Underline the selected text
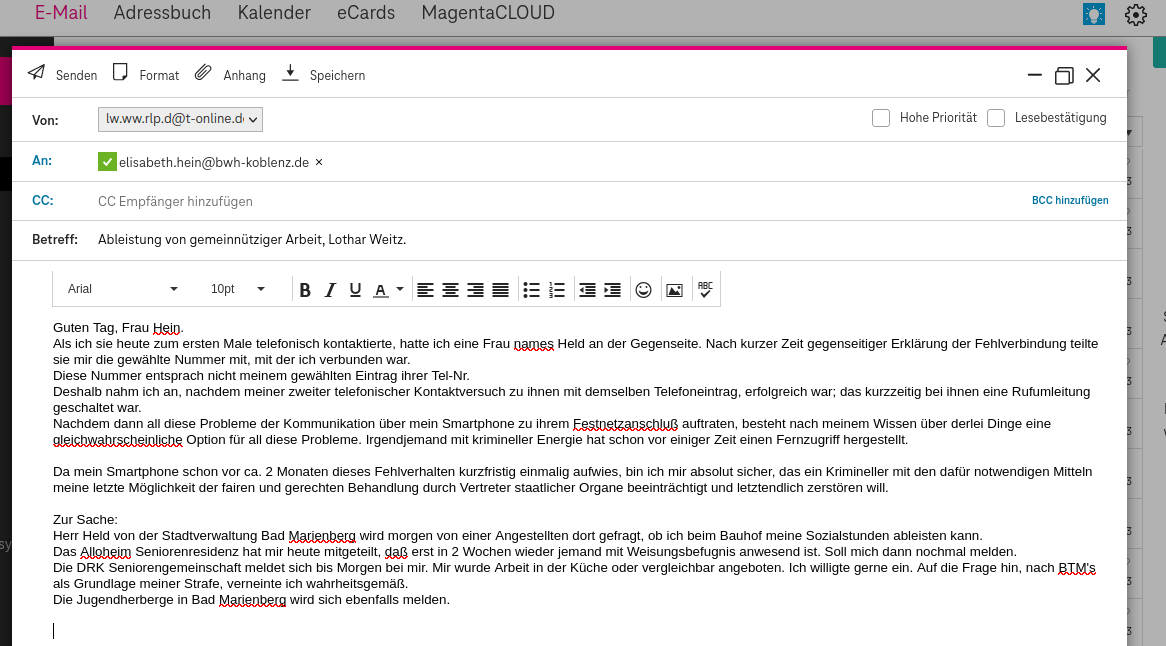1166x646 pixels. click(355, 290)
